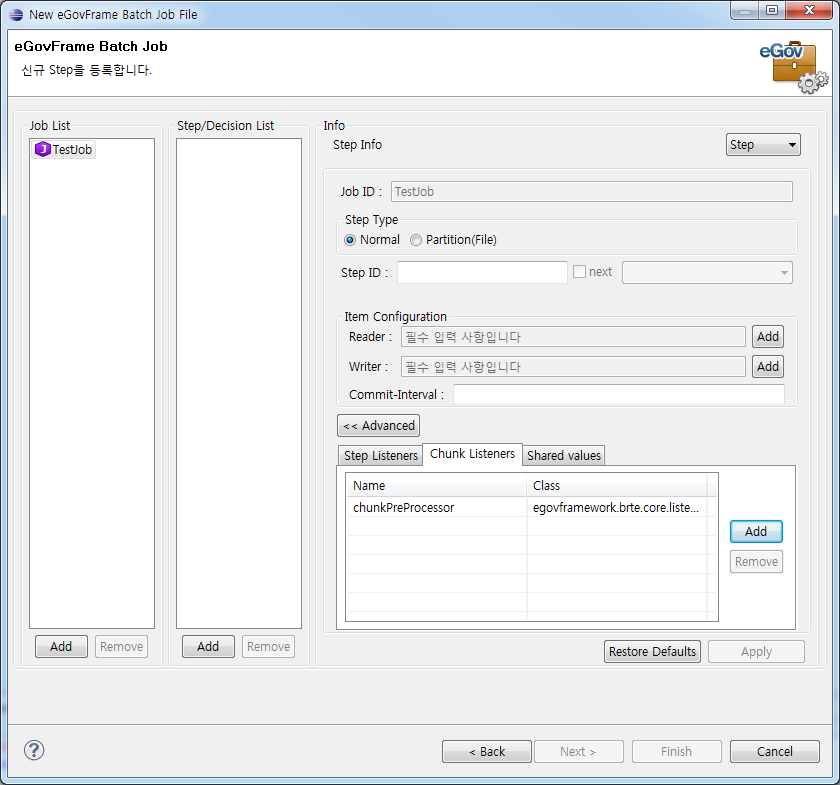The height and width of the screenshot is (785, 840).
Task: Focus the Step ID input field
Action: [x=482, y=272]
